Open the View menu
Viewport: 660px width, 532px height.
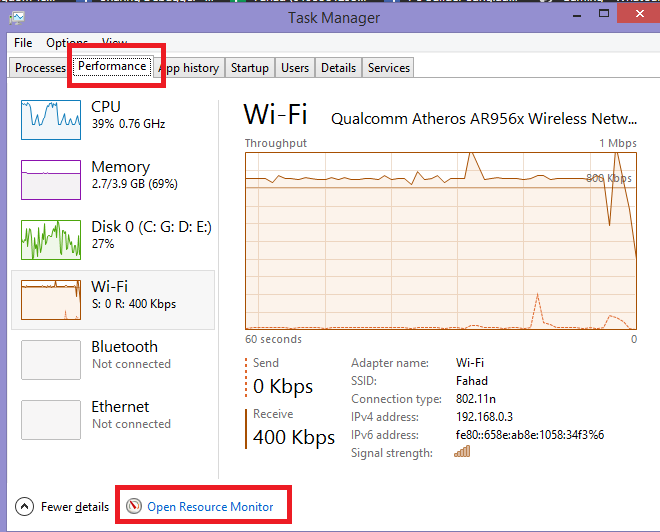pos(114,43)
